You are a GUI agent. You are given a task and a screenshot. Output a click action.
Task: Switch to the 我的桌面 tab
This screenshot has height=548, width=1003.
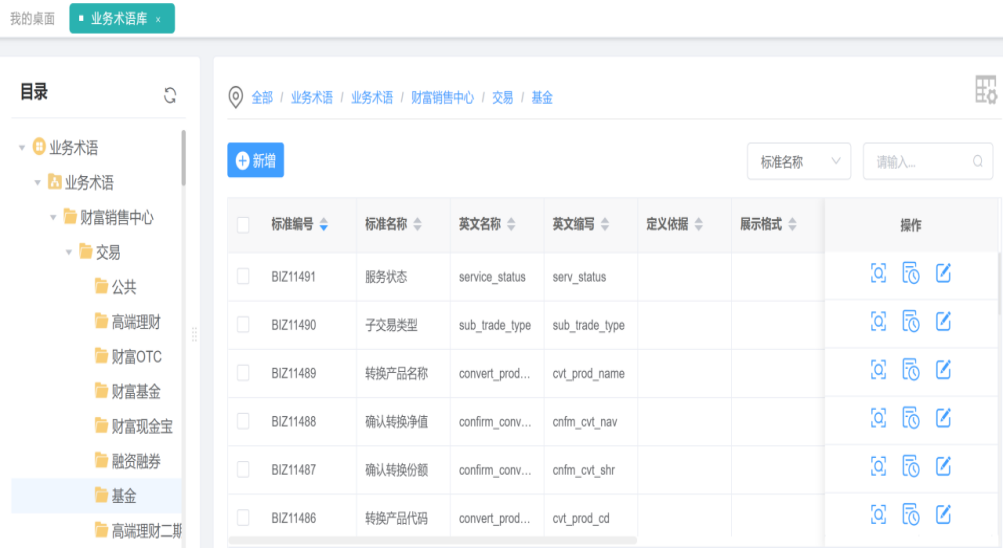[33, 19]
